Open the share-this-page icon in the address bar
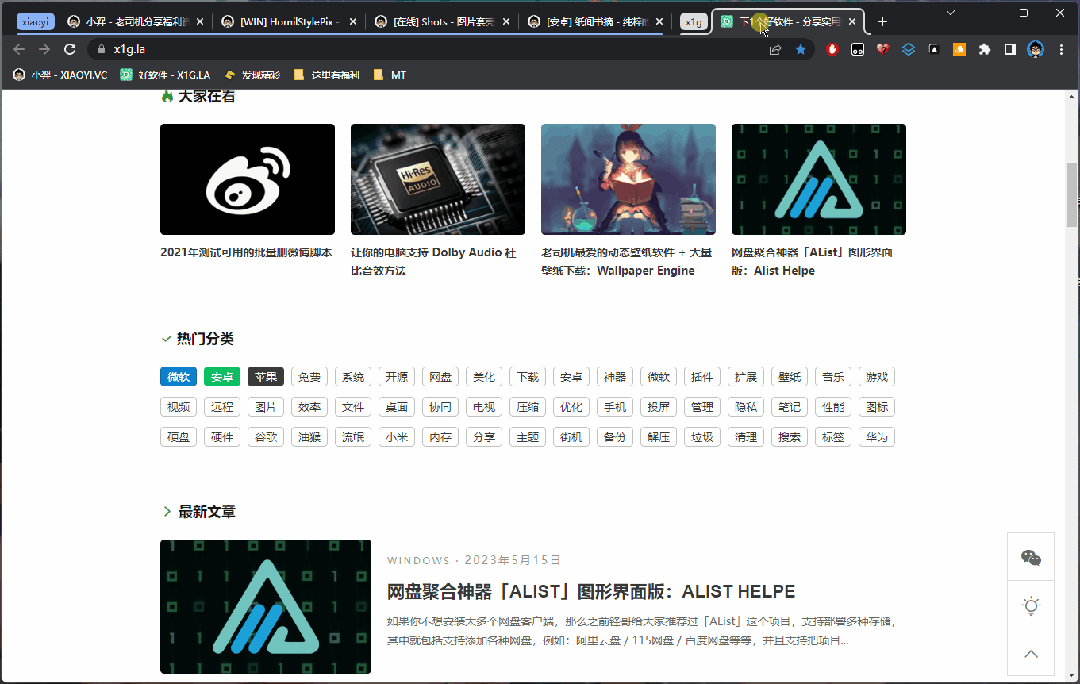This screenshot has height=684, width=1080. 775,49
